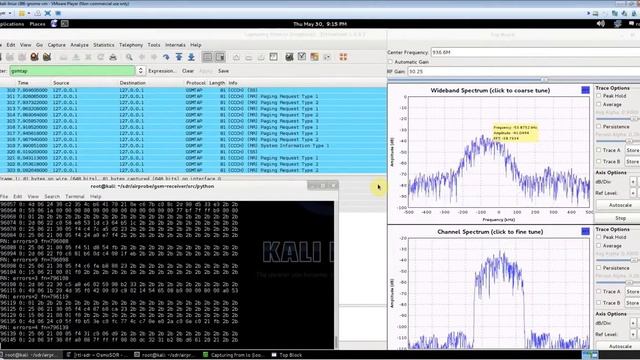Click the Close capture file toolbar icon
640x360 pixels.
(x=88, y=57)
